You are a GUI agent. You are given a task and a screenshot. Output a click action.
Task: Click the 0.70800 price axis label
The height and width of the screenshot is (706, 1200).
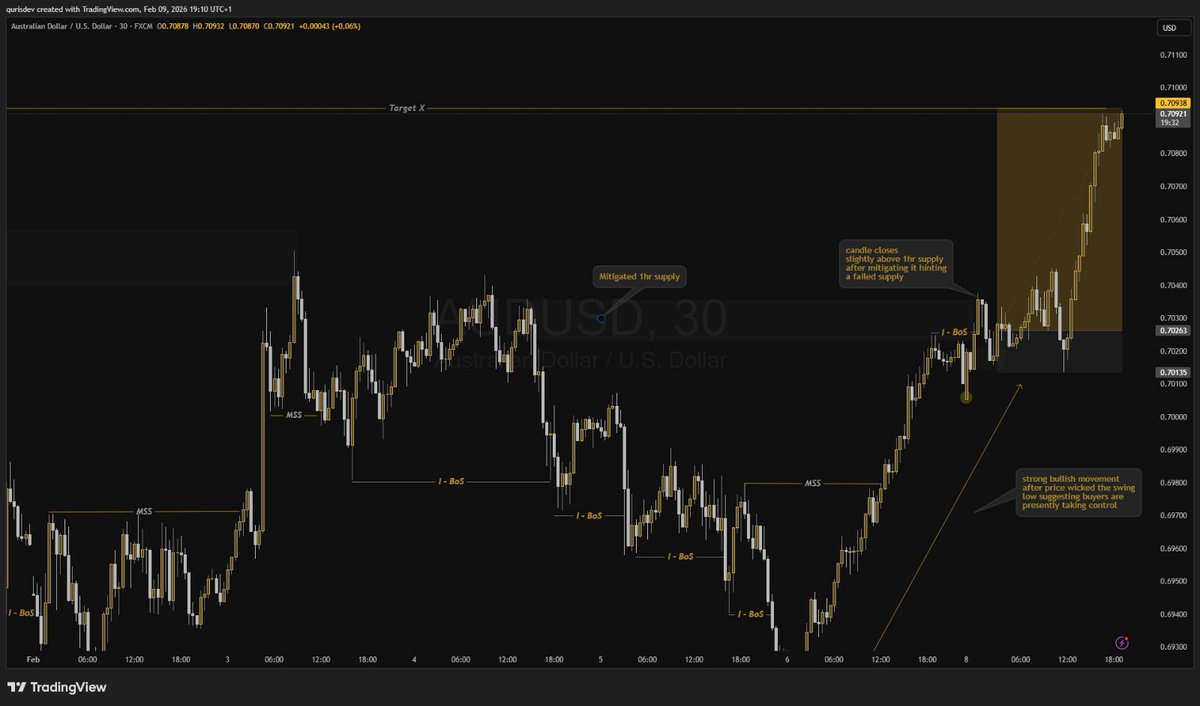pyautogui.click(x=1174, y=153)
